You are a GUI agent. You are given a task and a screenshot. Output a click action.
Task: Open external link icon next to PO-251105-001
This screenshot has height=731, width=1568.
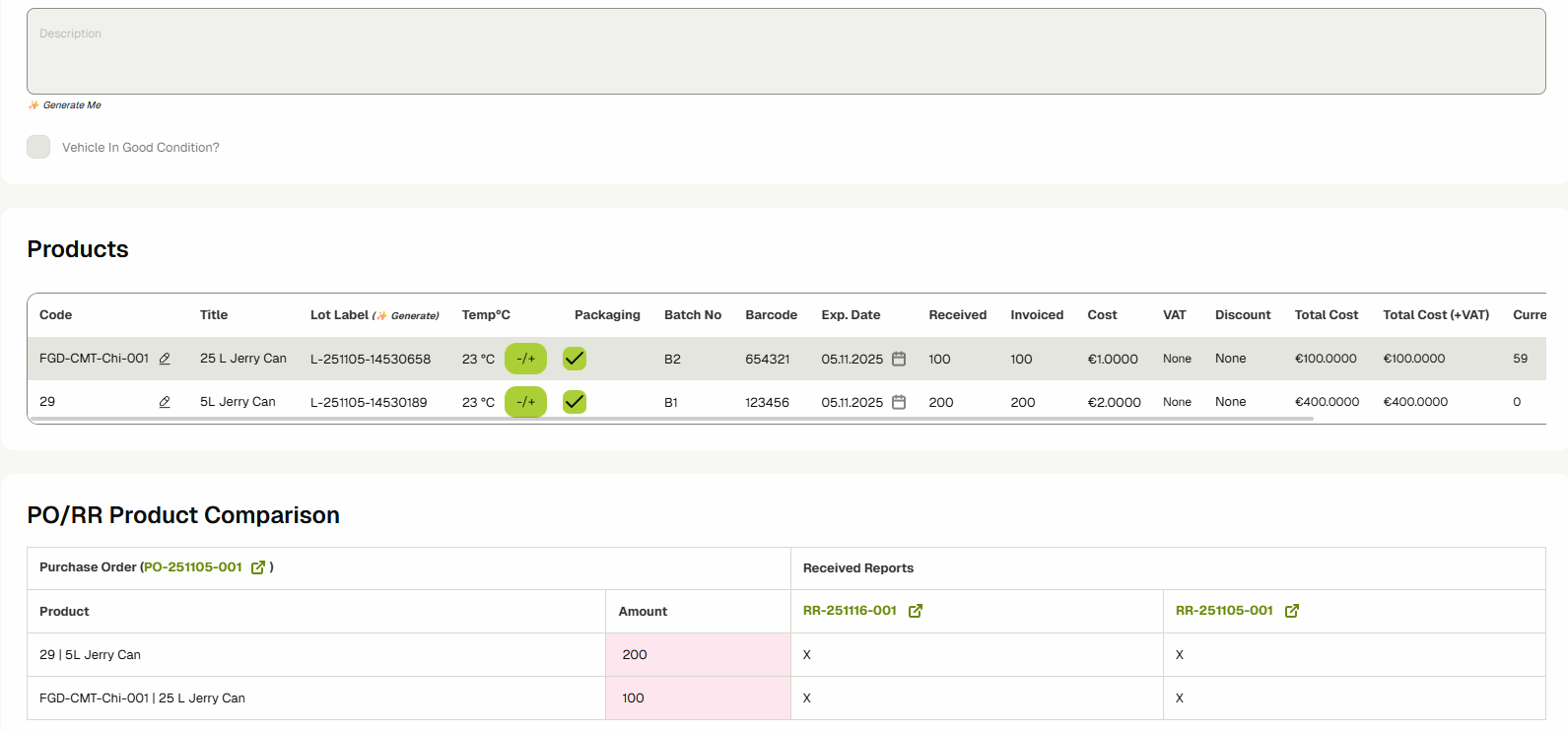(258, 567)
